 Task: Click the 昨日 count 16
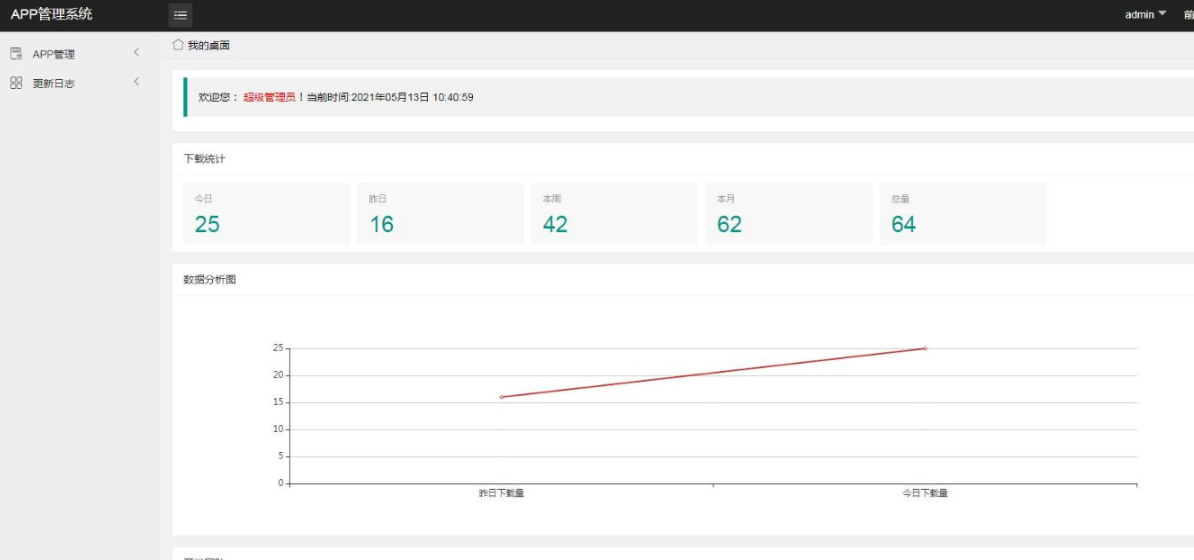point(382,224)
